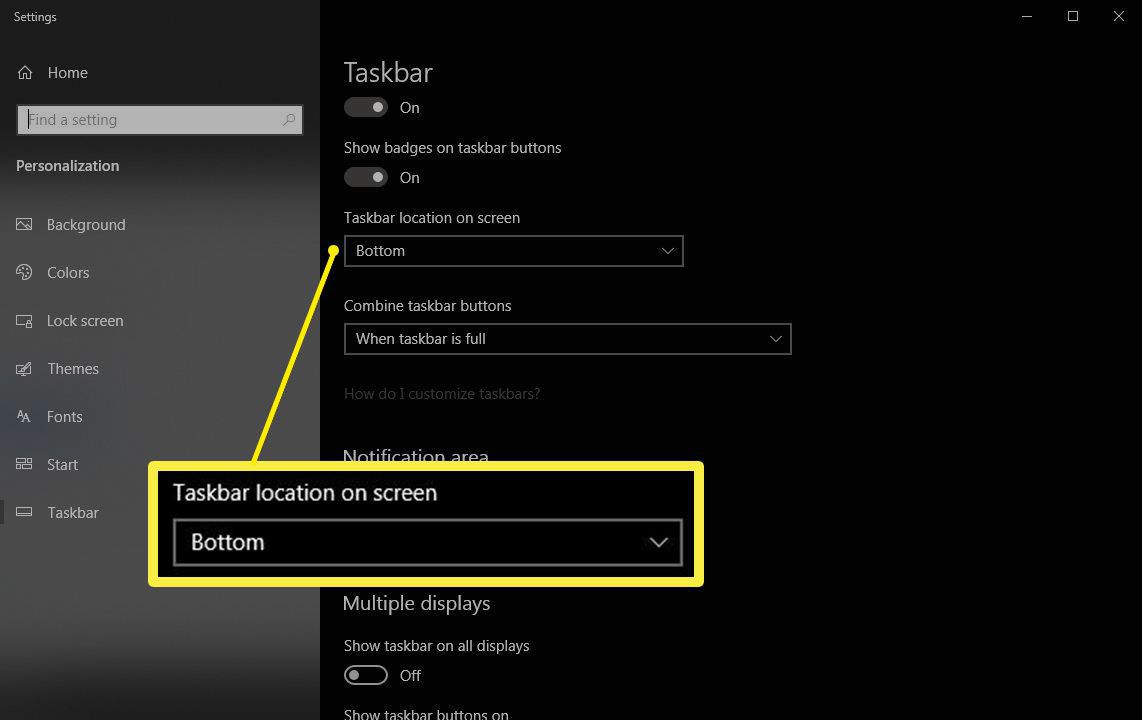The height and width of the screenshot is (720, 1142).
Task: Click the Taskbar bar icon
Action: (x=24, y=512)
